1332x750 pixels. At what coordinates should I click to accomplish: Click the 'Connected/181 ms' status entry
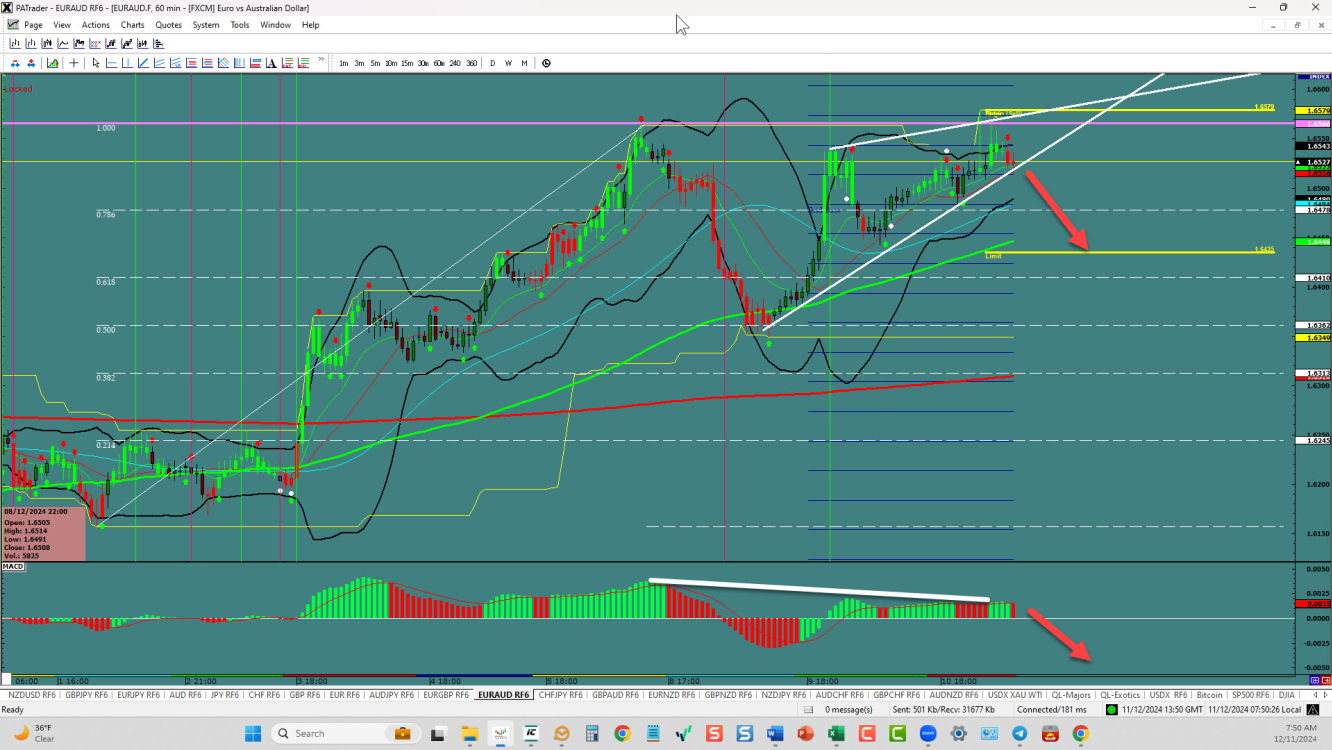tap(1051, 709)
